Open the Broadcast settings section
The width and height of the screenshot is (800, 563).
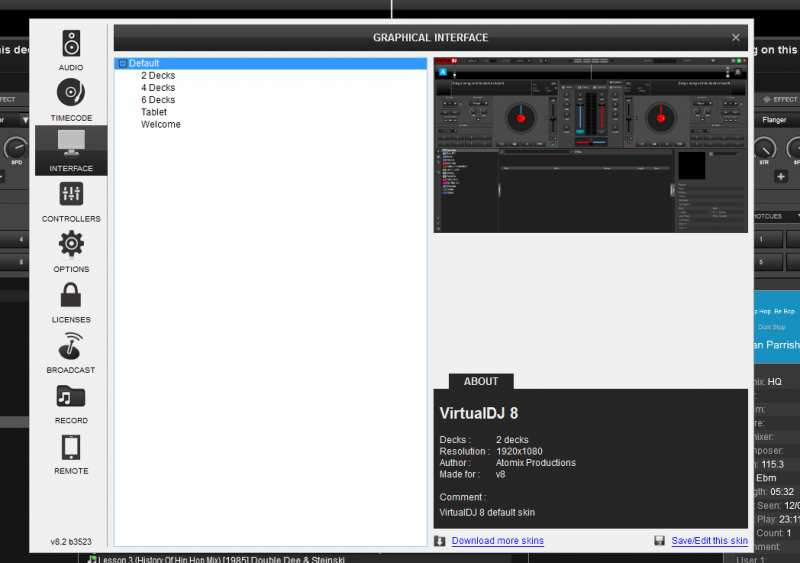click(71, 353)
